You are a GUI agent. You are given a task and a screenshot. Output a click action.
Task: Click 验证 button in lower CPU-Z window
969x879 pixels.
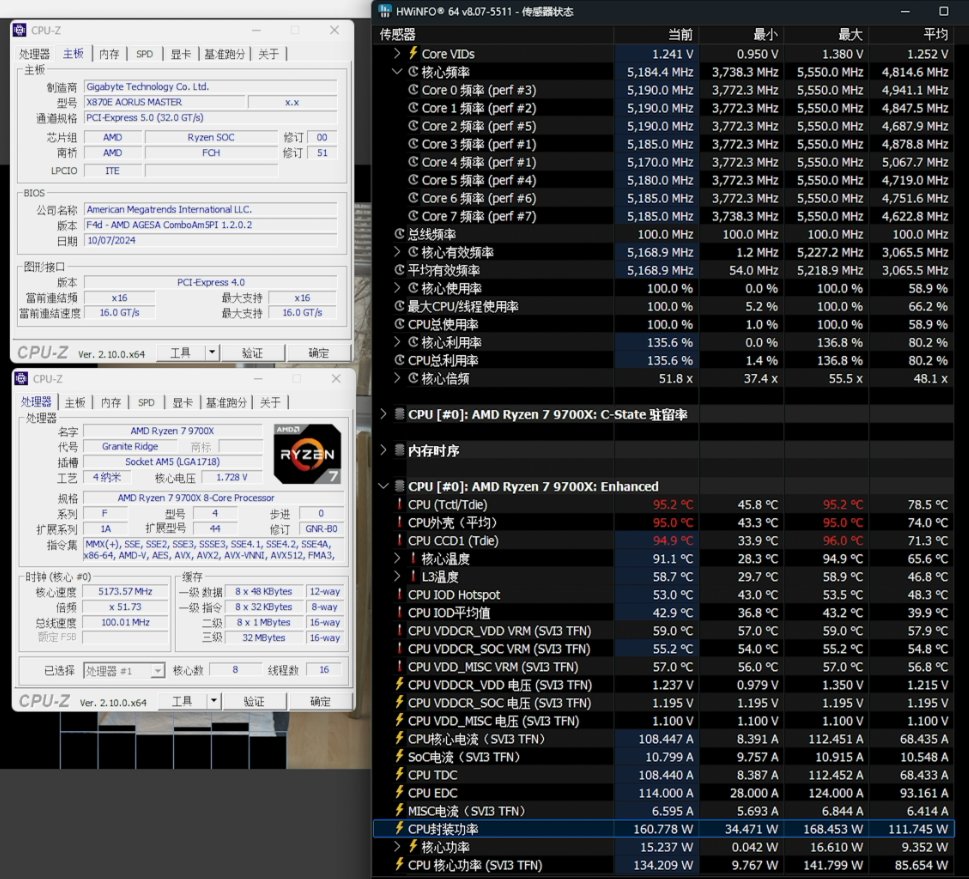click(x=254, y=702)
